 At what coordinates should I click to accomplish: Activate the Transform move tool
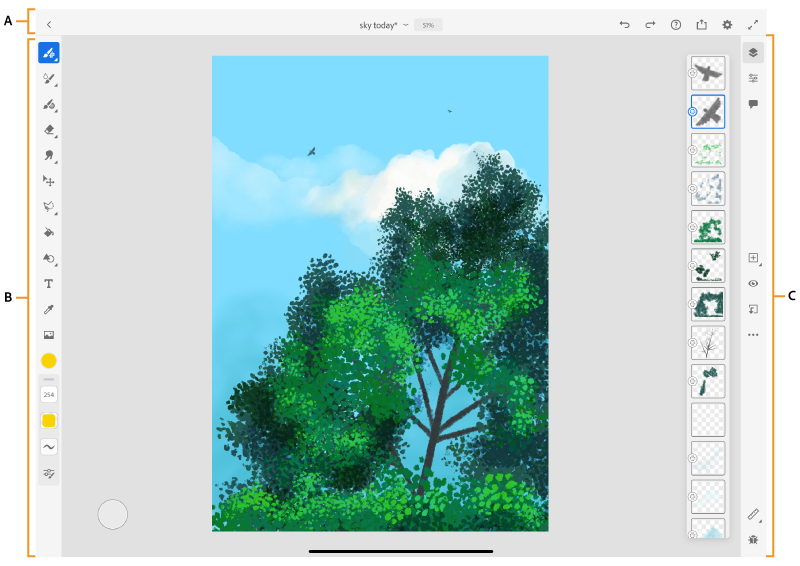coord(49,181)
